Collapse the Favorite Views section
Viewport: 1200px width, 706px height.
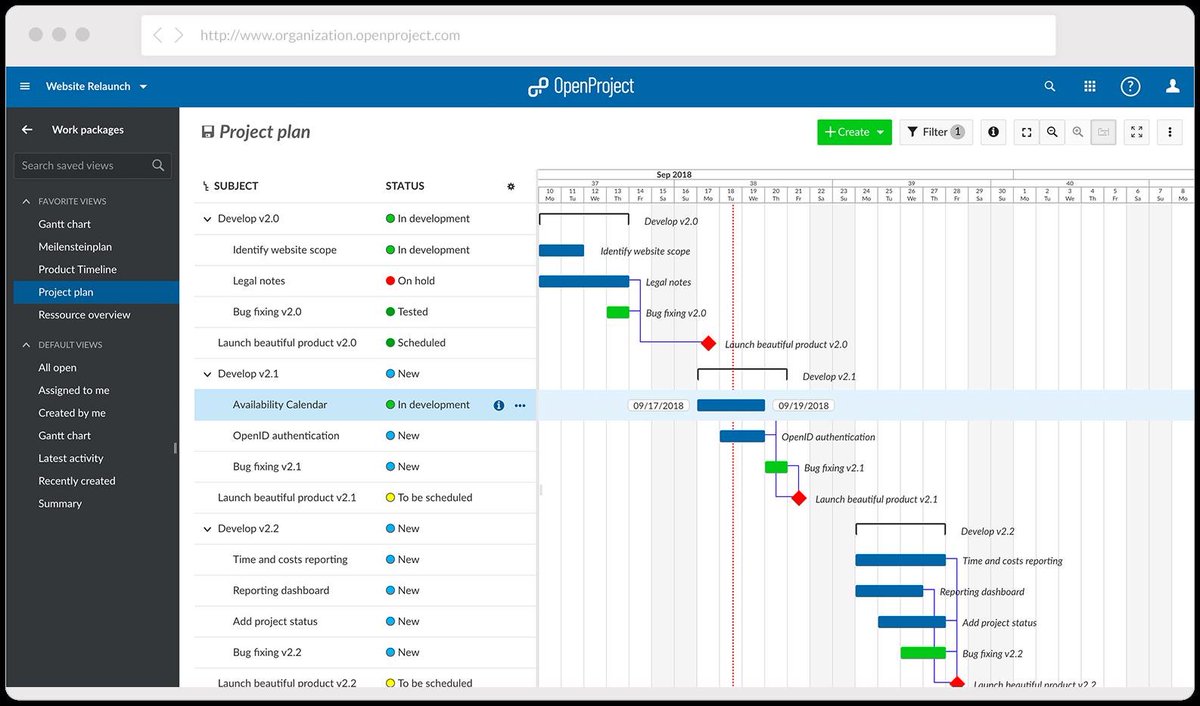click(x=27, y=202)
